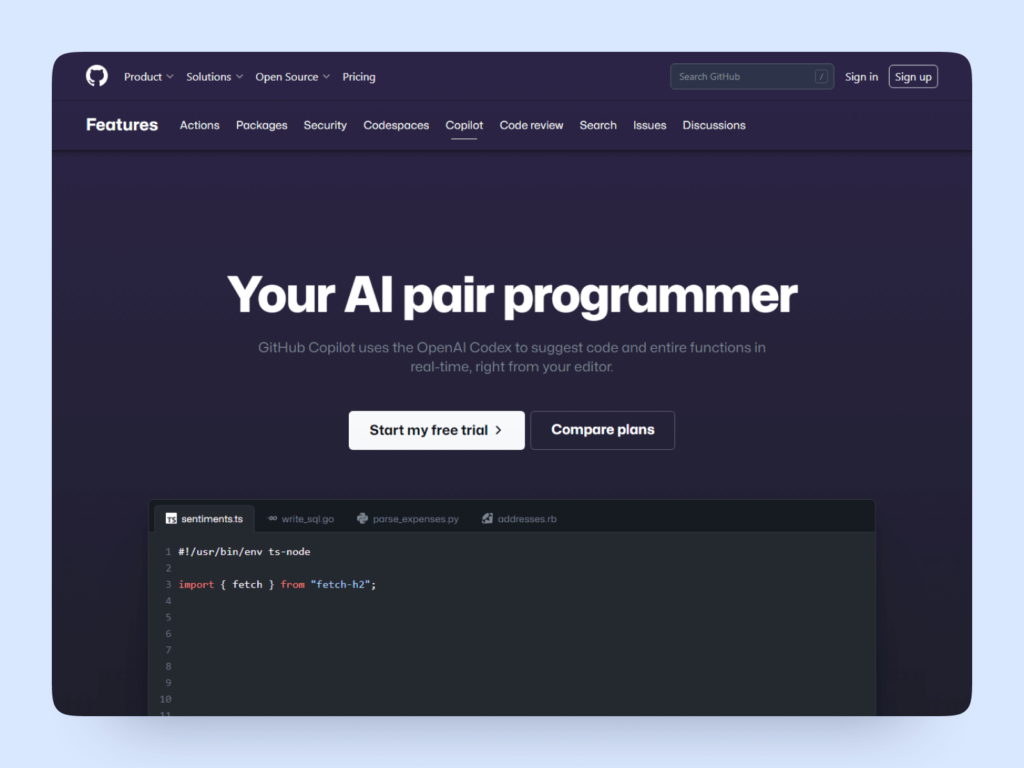Click the arrow icon inside Start my free trial
The height and width of the screenshot is (768, 1024).
497,430
